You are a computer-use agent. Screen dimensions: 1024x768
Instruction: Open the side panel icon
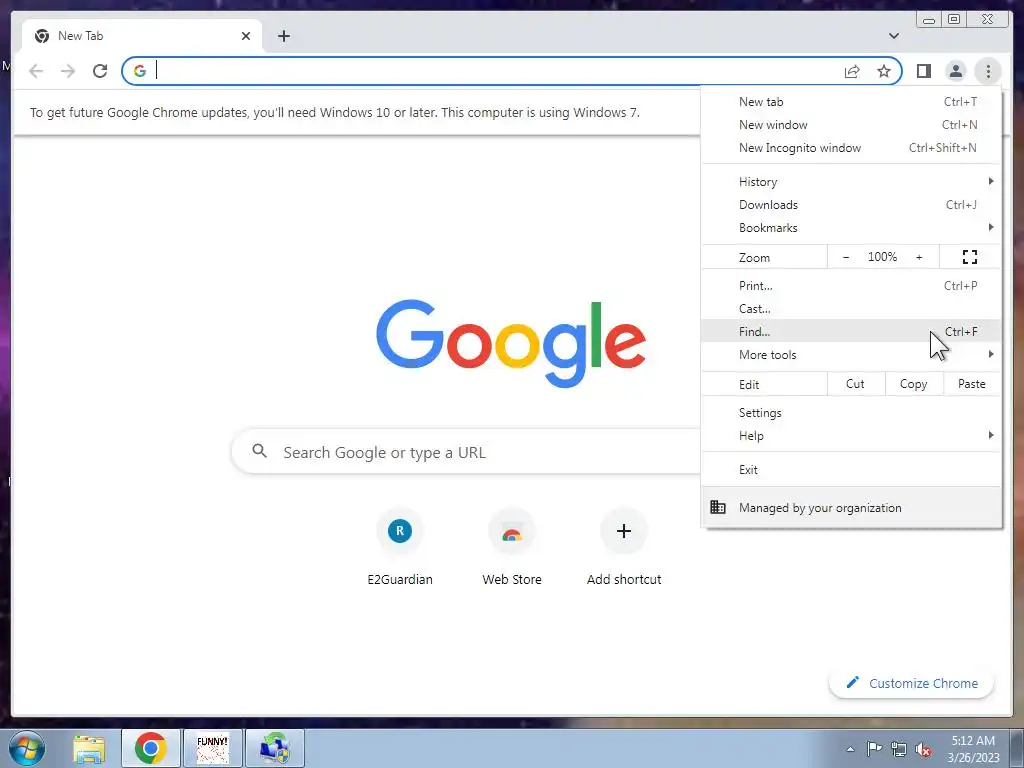coord(923,71)
